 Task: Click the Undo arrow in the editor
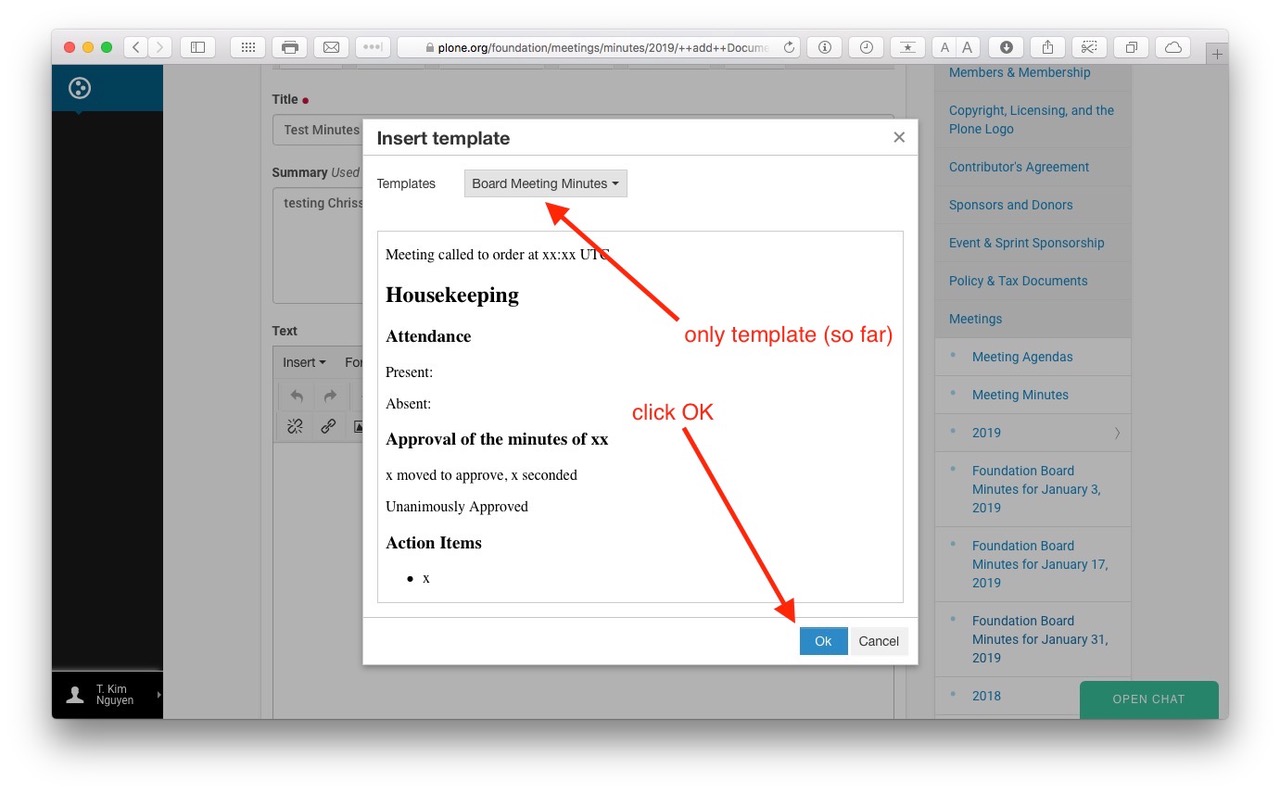[296, 396]
